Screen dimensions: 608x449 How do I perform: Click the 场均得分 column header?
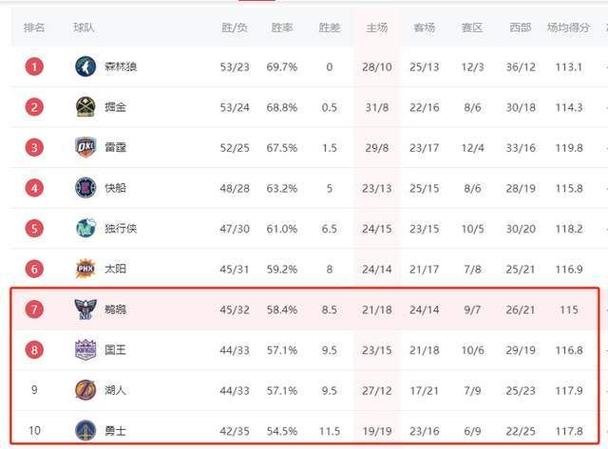[568, 28]
